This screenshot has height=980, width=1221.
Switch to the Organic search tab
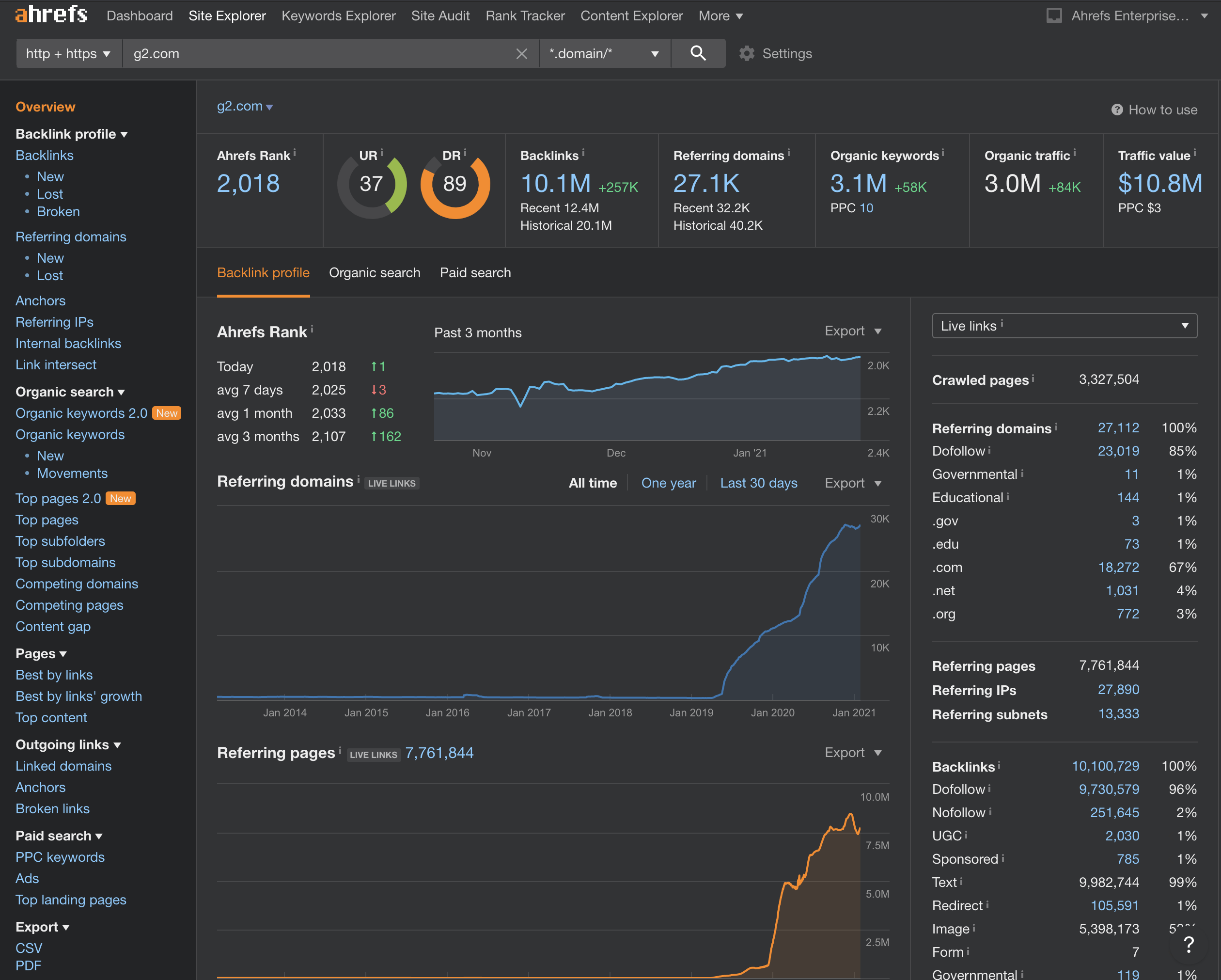point(375,272)
